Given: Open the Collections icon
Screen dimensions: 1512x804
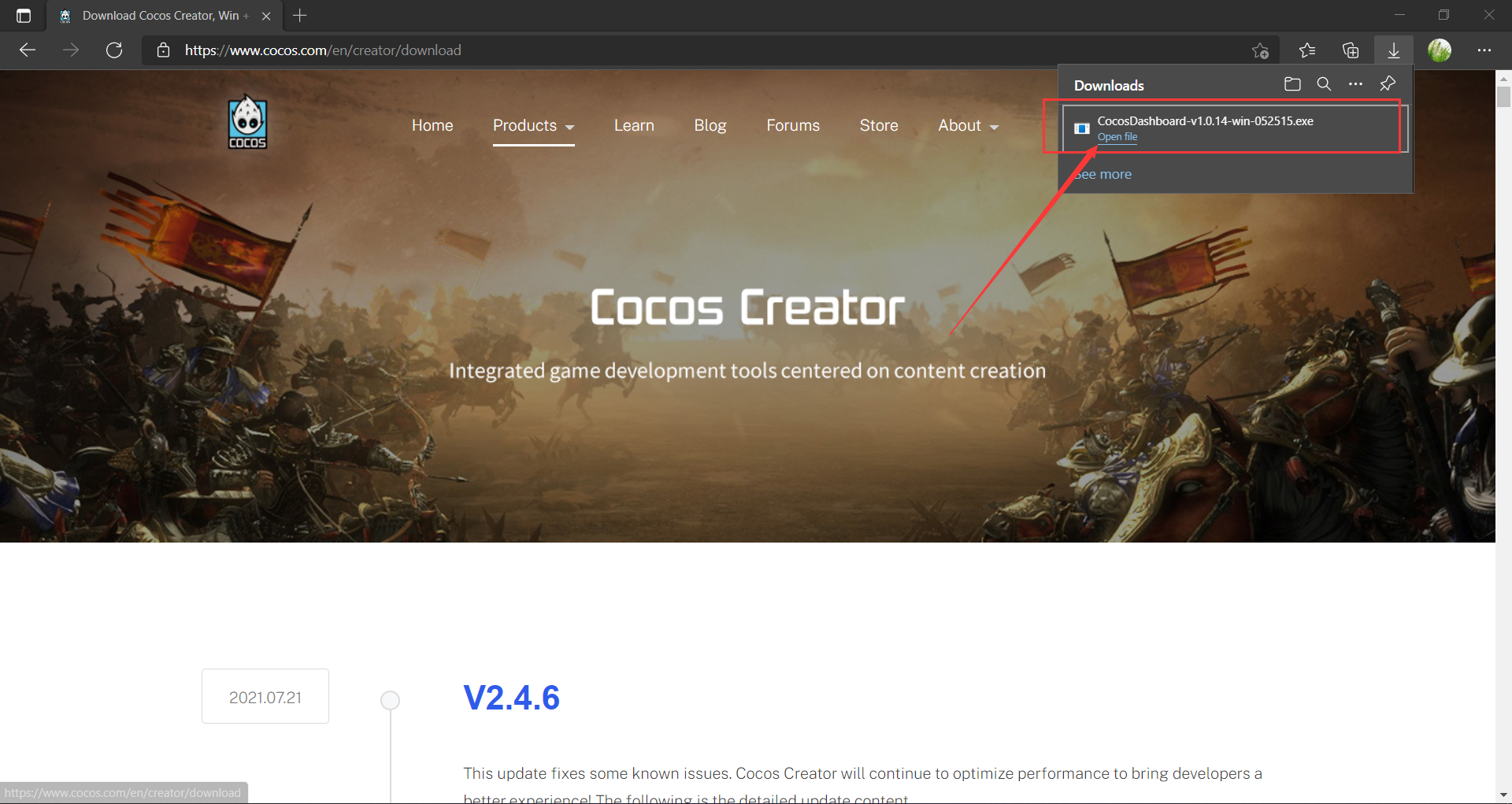Looking at the screenshot, I should [1351, 50].
